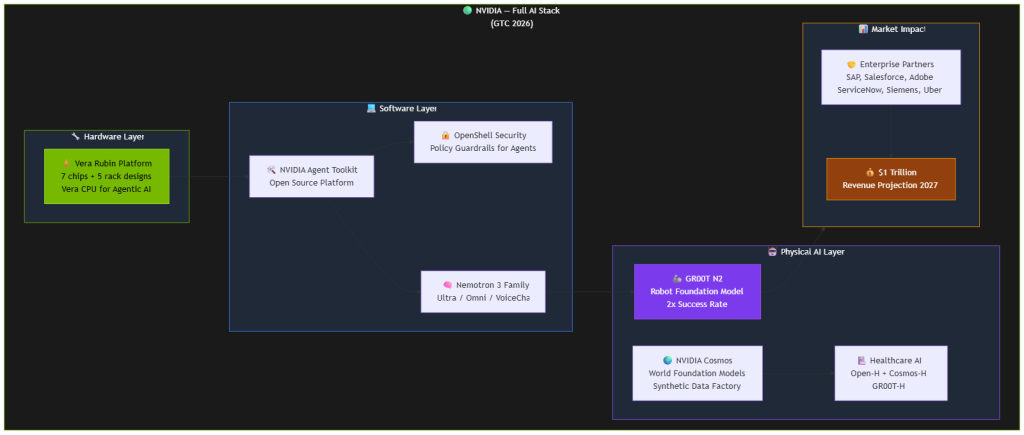Click the text 'Robot Foundation Model'
1024x435 pixels.
tap(697, 291)
